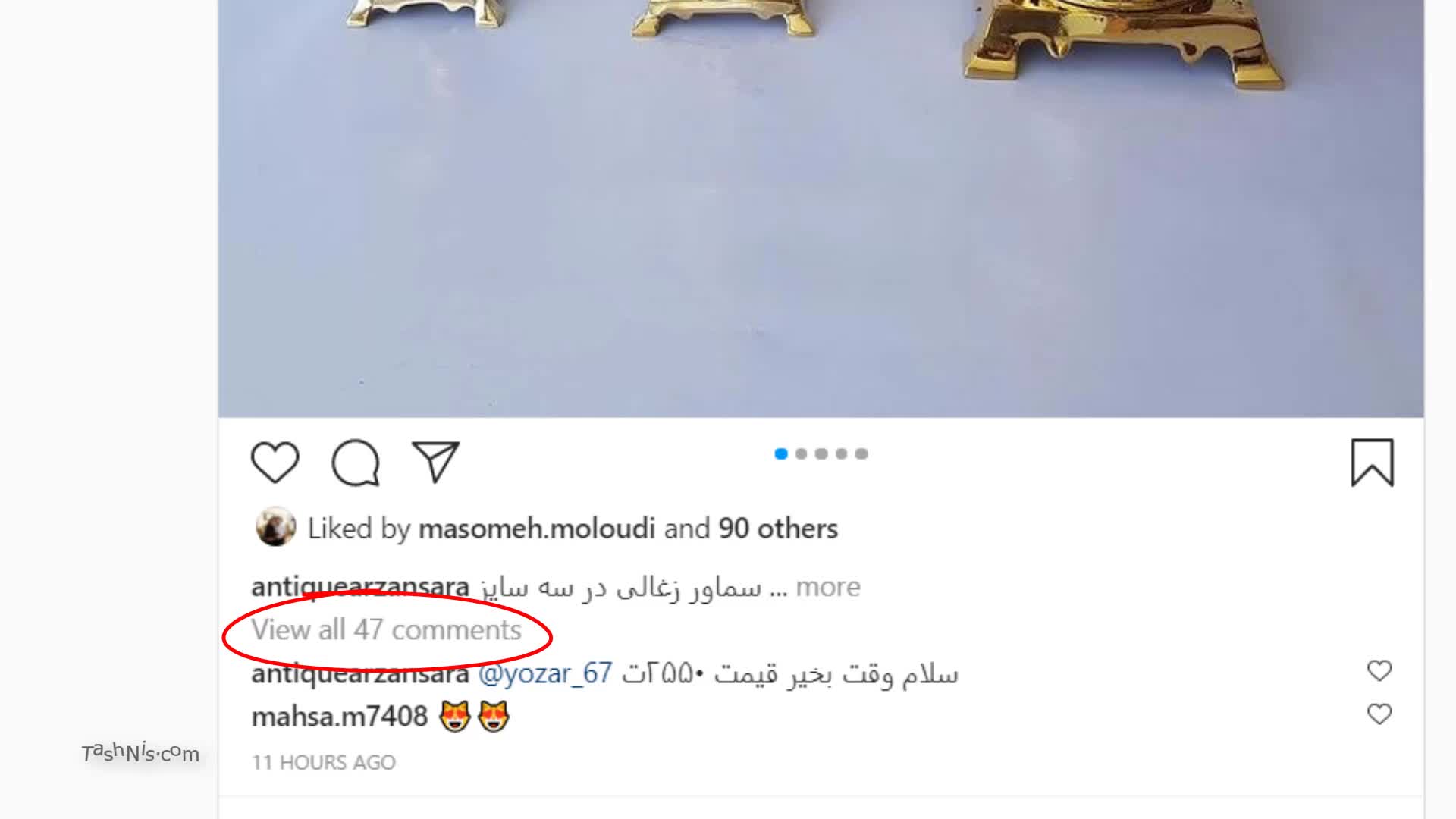This screenshot has height=819, width=1456.
Task: Expand caption with the more link
Action: (x=828, y=587)
